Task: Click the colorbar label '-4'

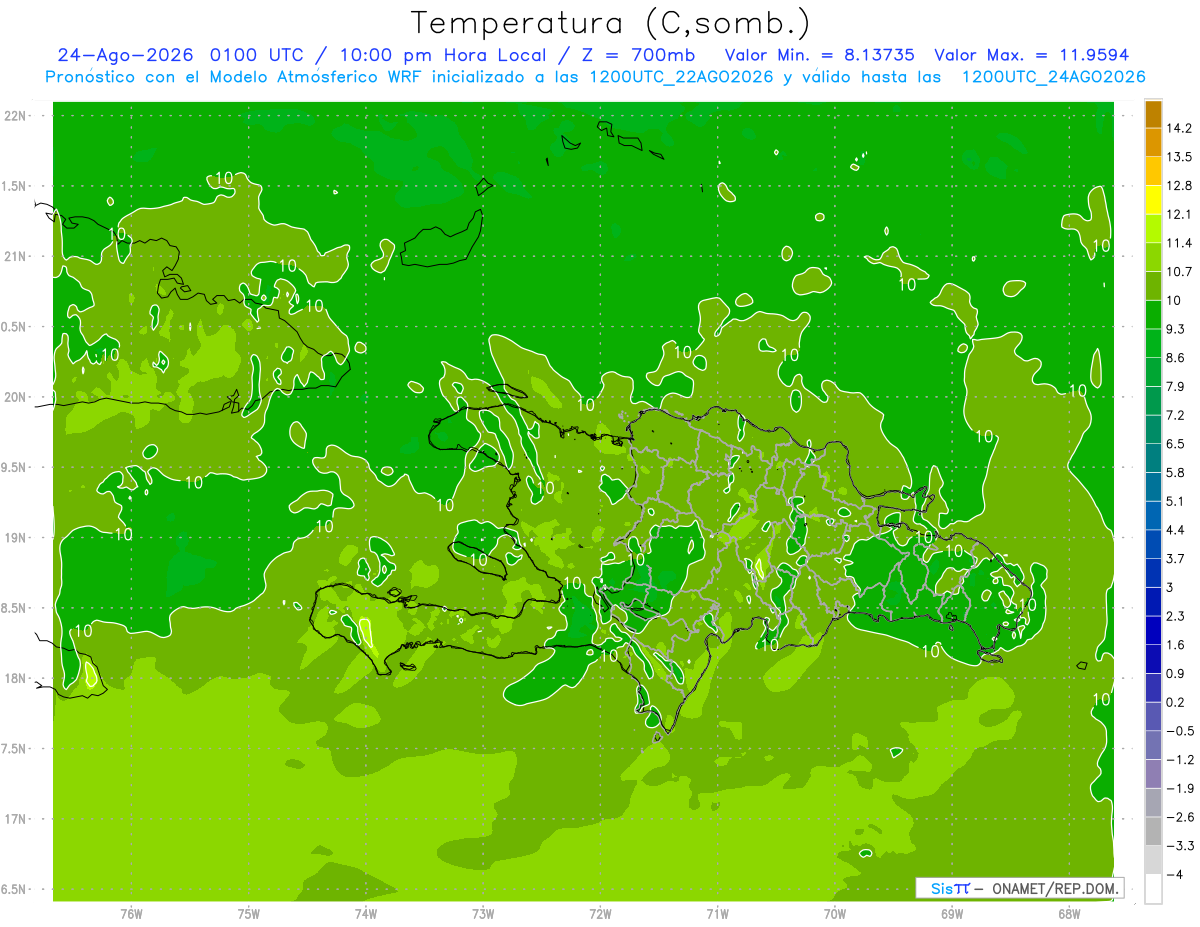Action: tap(1176, 875)
